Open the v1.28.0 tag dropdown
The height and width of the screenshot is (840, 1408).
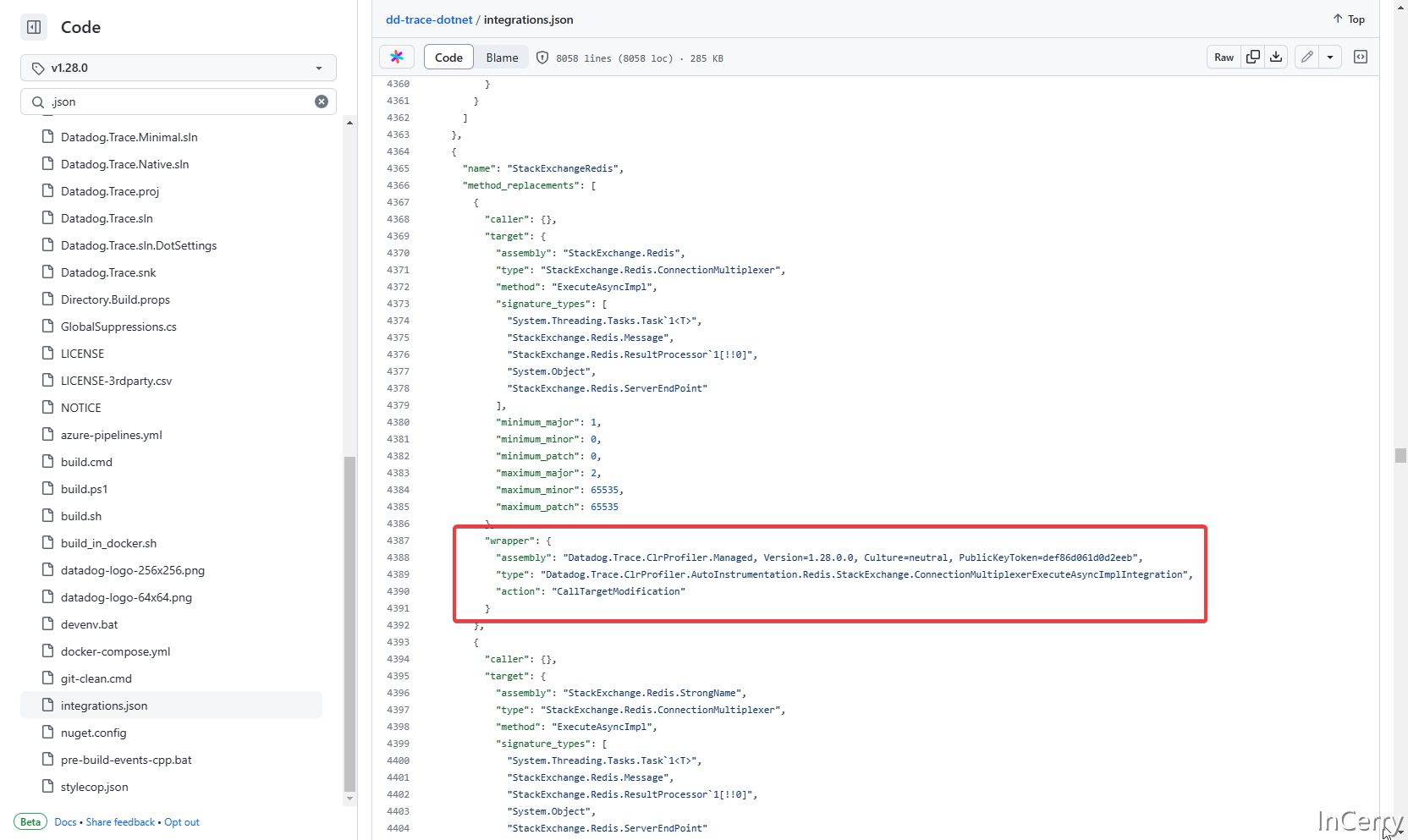(x=179, y=68)
